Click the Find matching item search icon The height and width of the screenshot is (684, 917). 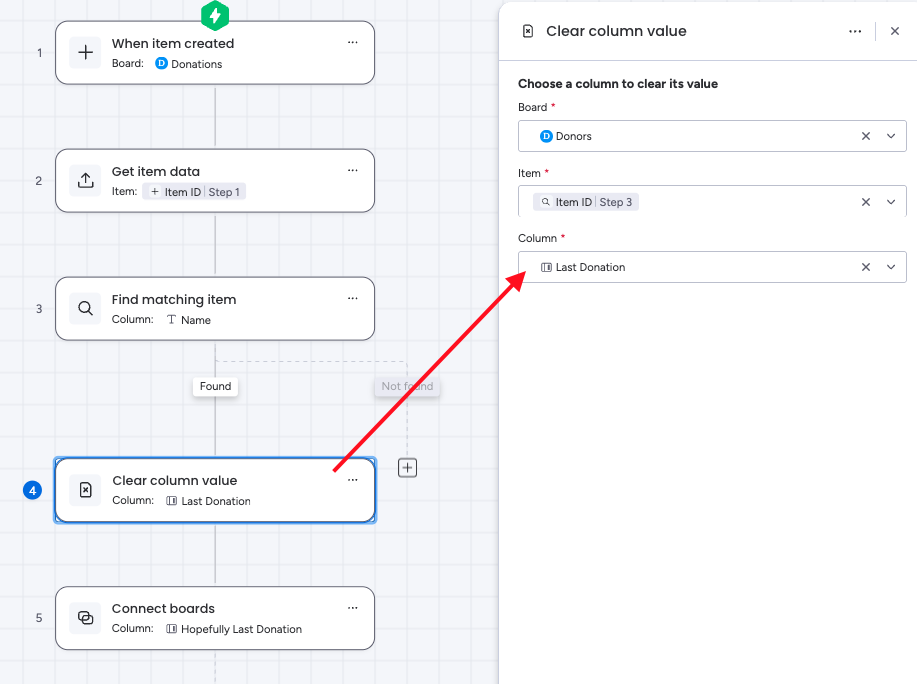86,309
